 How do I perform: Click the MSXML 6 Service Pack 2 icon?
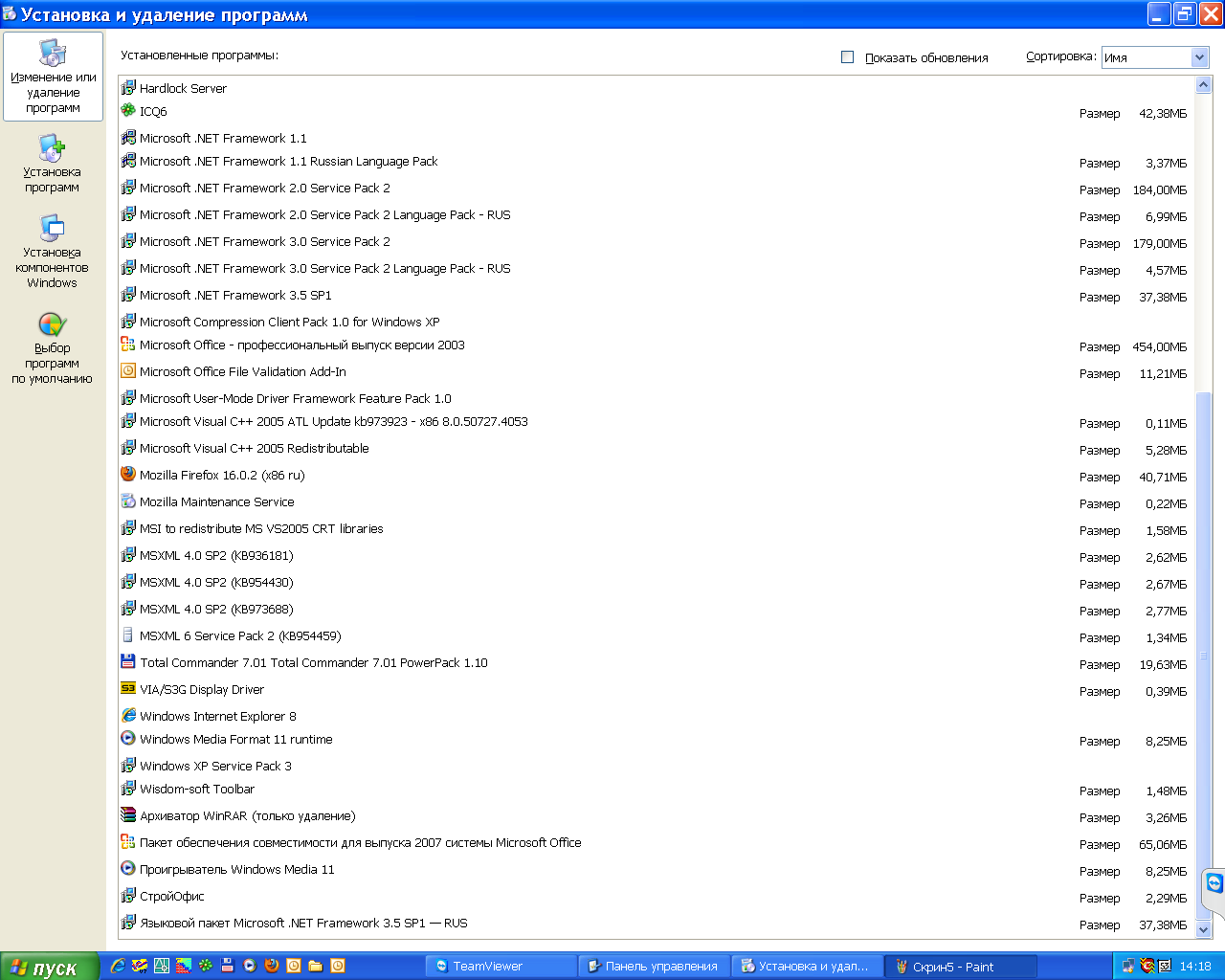[x=128, y=635]
